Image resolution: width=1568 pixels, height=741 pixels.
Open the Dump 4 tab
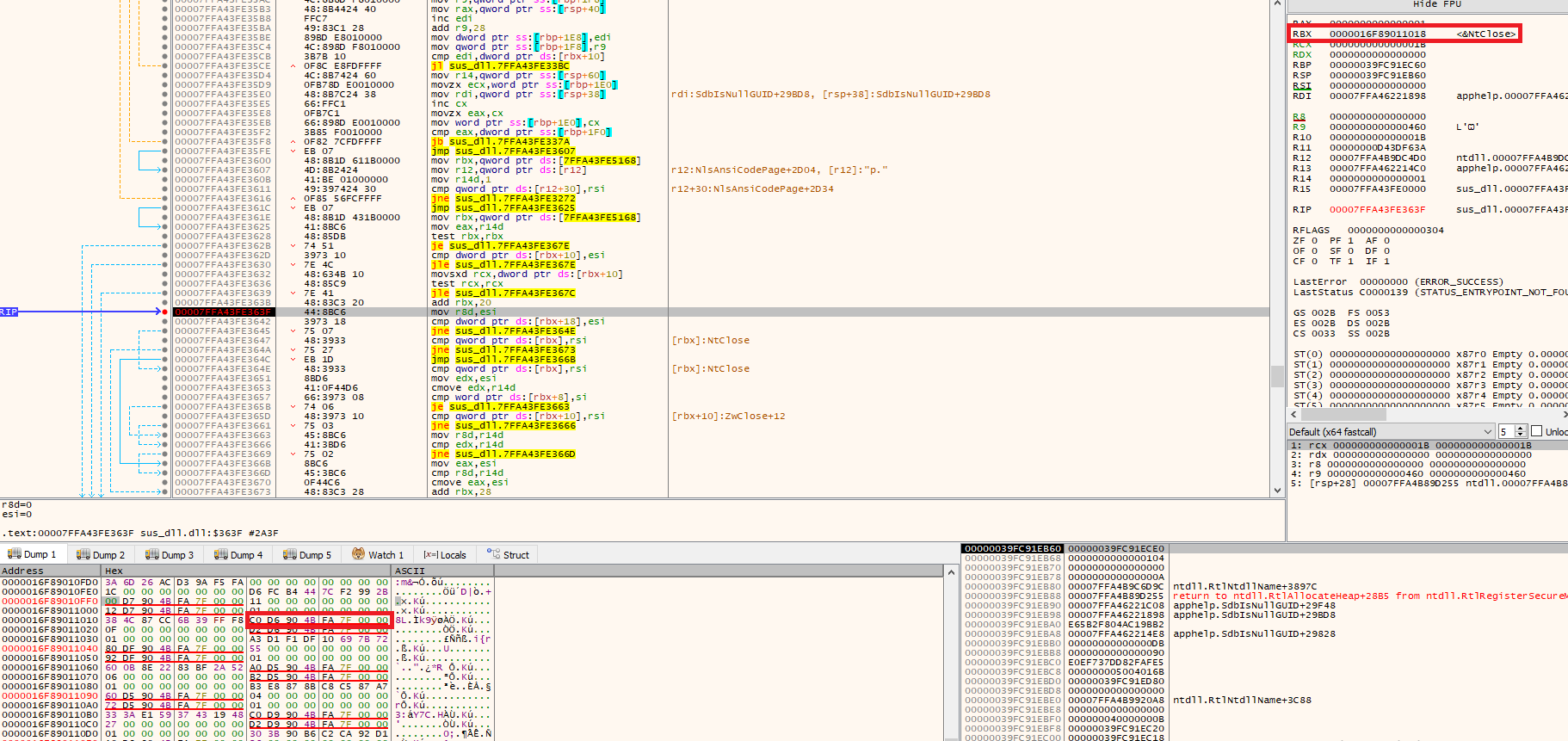coord(238,555)
